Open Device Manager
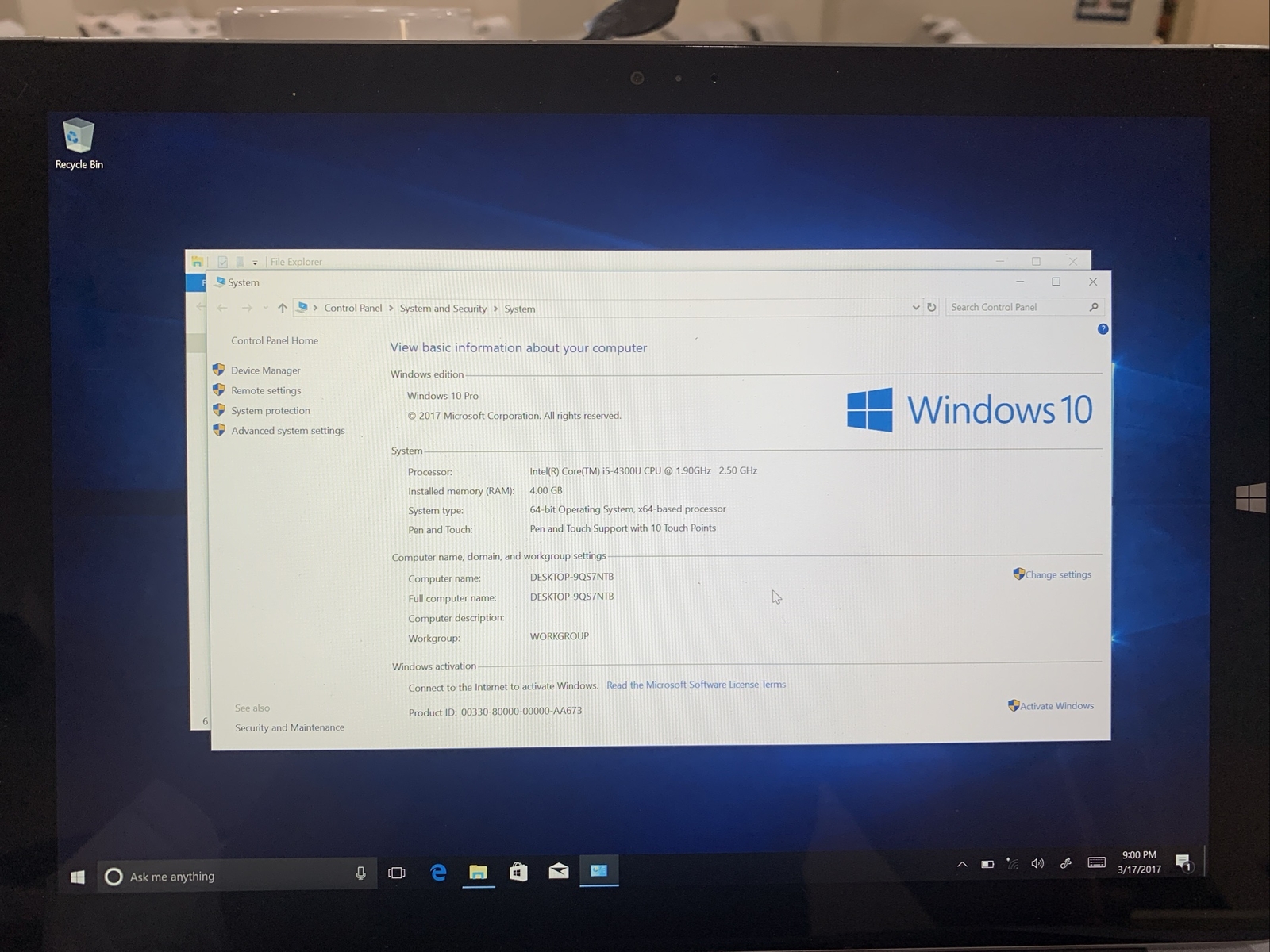Viewport: 1270px width, 952px height. coord(266,370)
